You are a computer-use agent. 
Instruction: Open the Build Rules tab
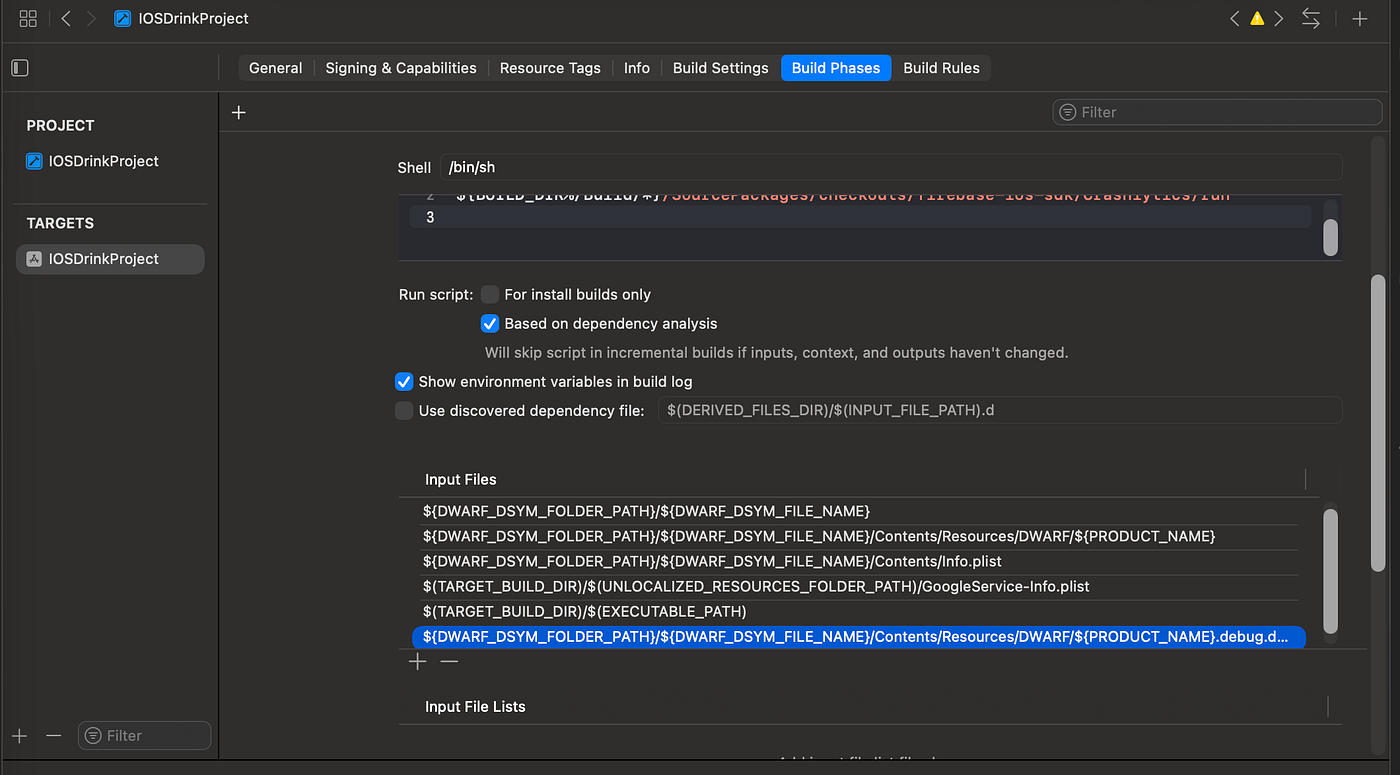click(941, 68)
